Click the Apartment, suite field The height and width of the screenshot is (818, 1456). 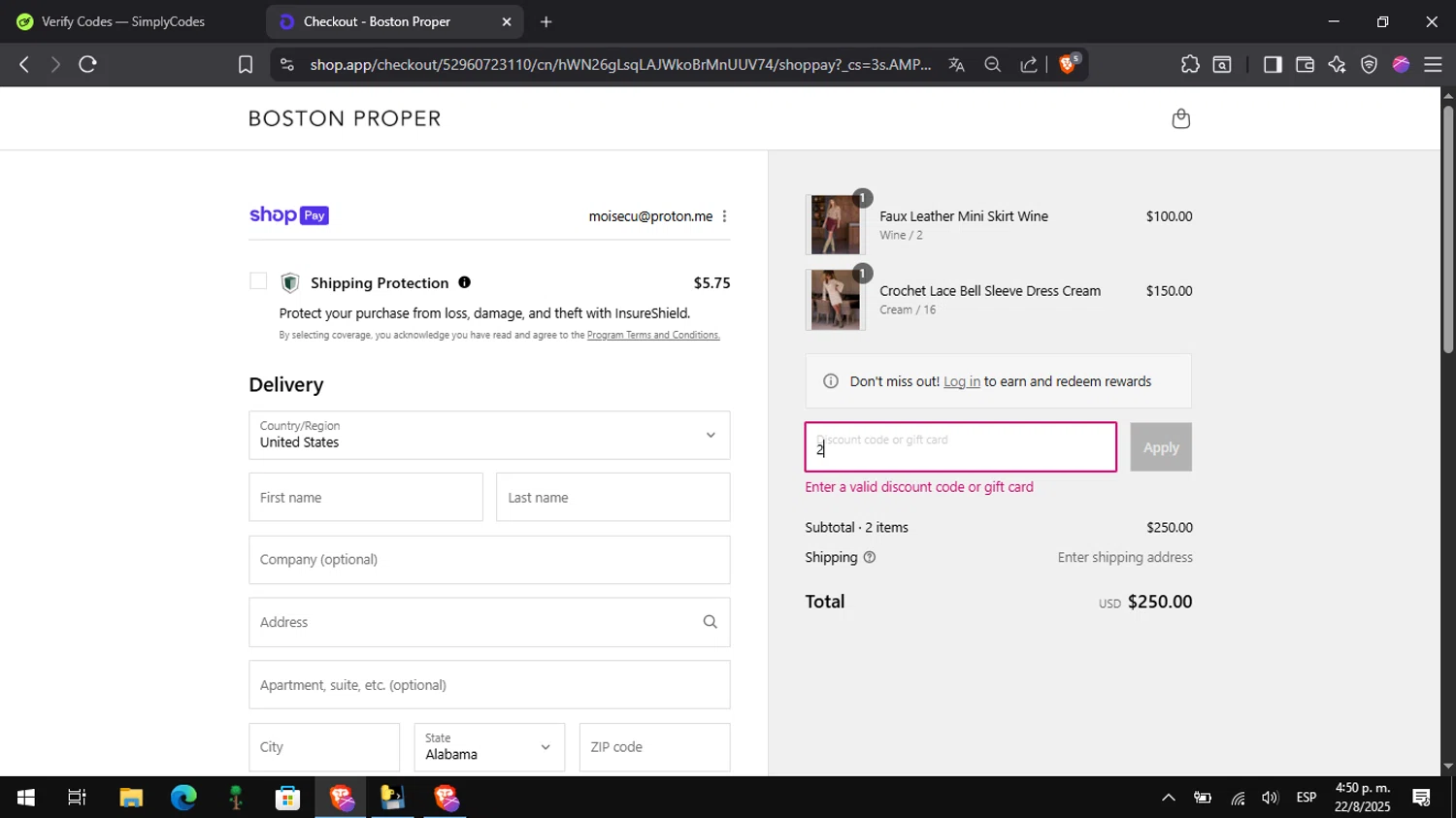pos(489,685)
